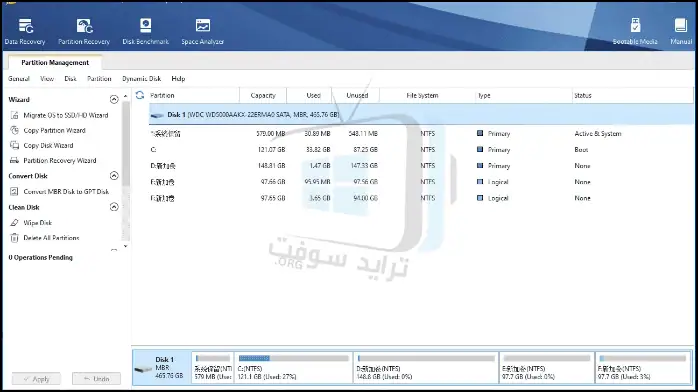The image size is (698, 392).
Task: Open Disk Benchmark
Action: pos(146,32)
